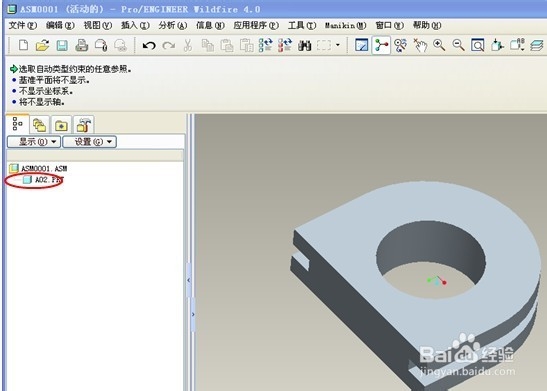The image size is (547, 391).
Task: Open the 显示(O) dropdown
Action: pyautogui.click(x=34, y=142)
